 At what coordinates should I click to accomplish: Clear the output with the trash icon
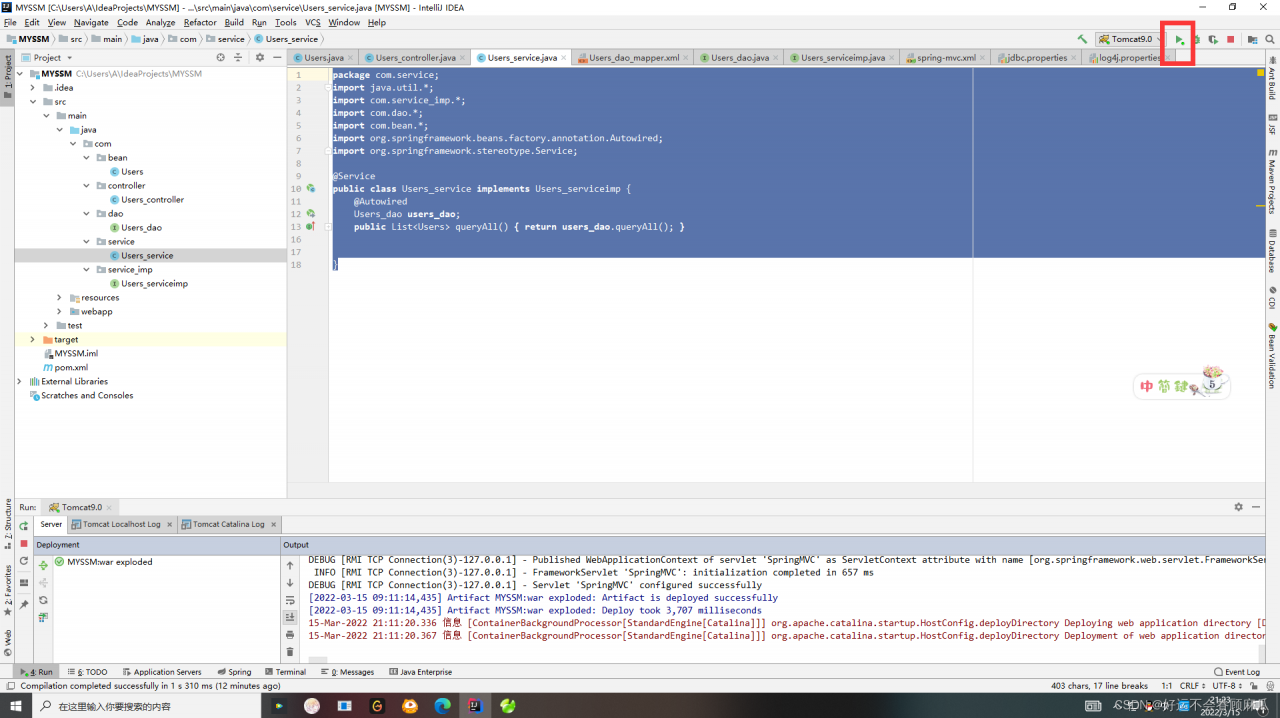coord(290,652)
